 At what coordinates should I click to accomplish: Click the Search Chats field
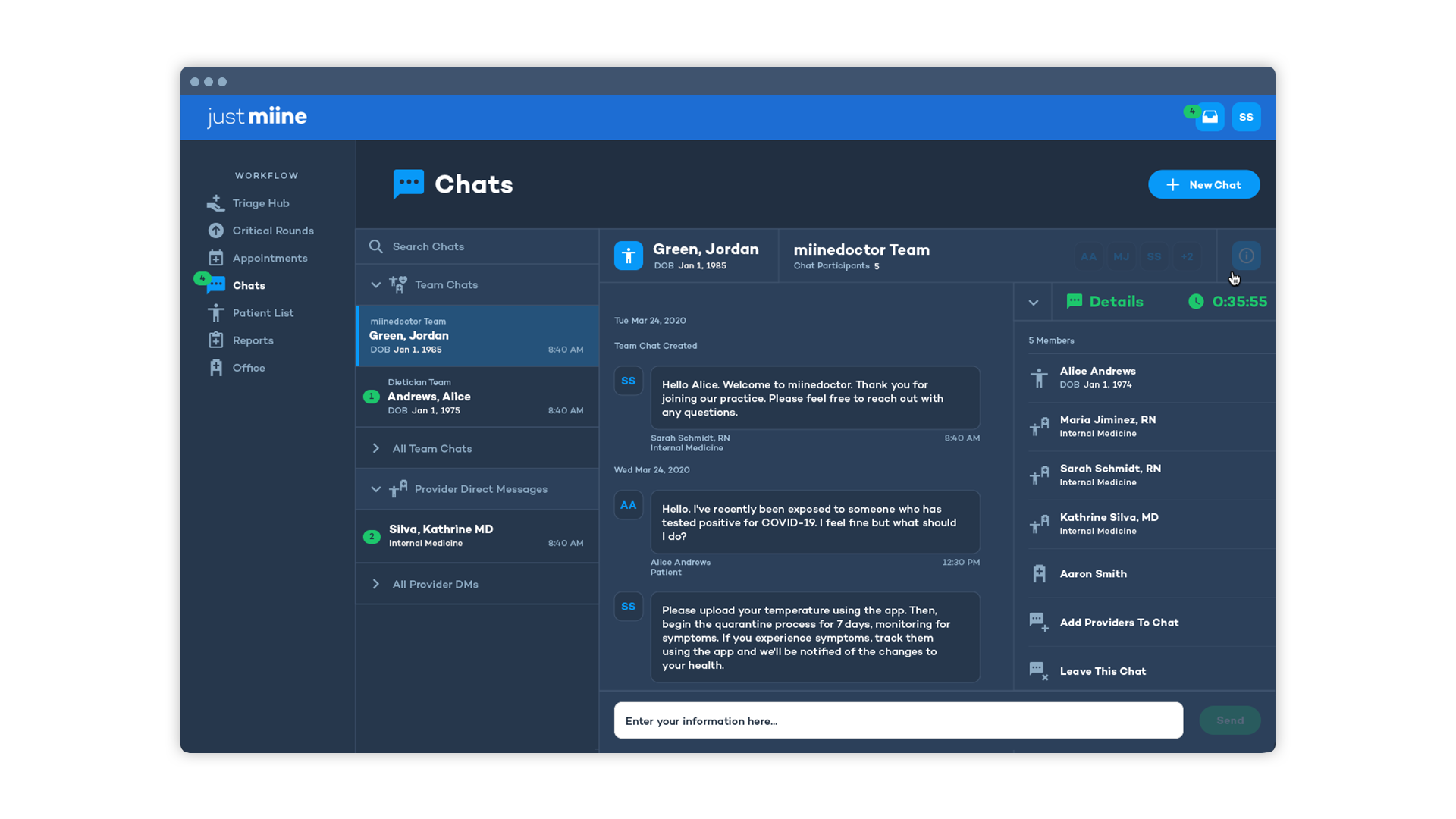477,246
